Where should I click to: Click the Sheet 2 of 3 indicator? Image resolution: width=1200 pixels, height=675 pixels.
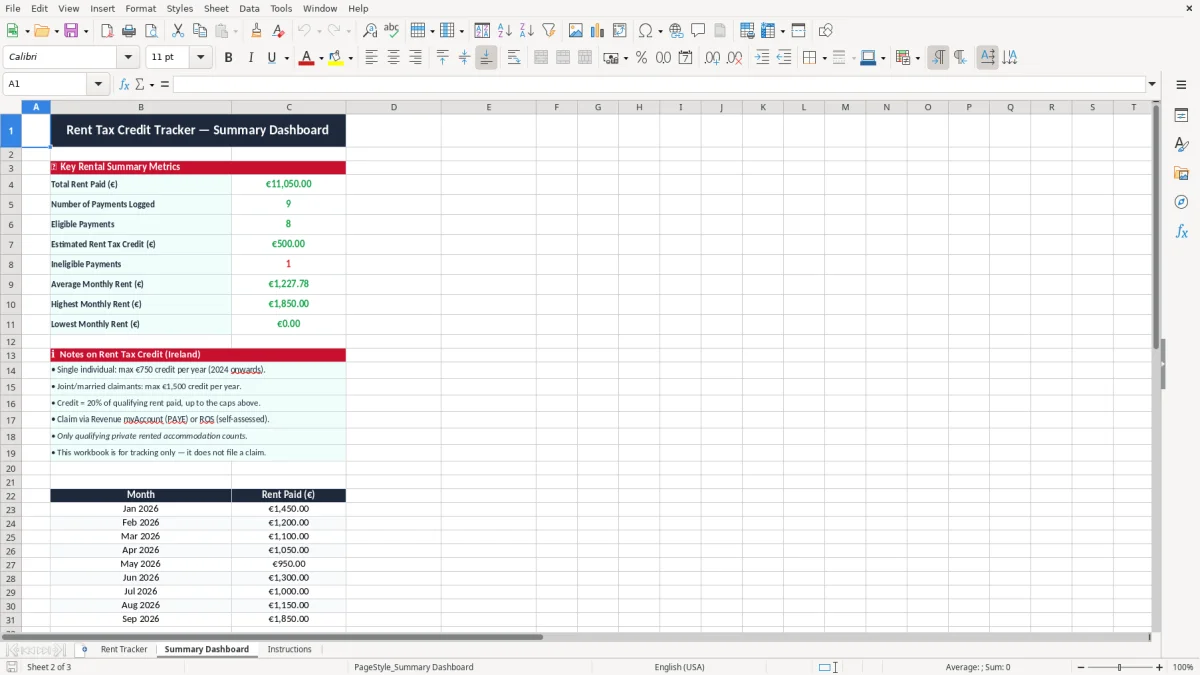coord(49,667)
